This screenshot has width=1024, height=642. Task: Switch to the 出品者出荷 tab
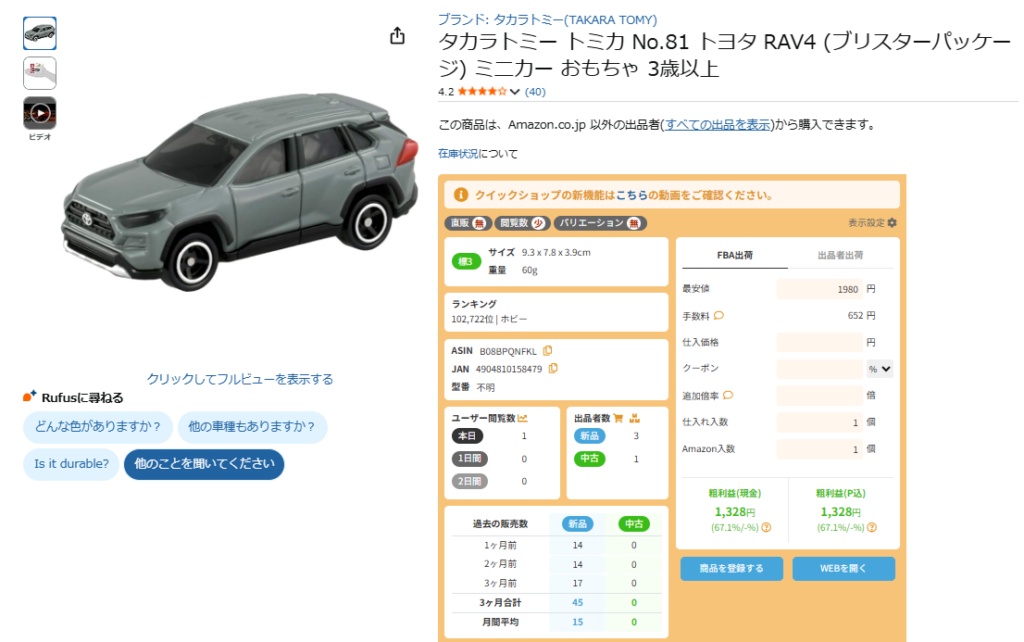click(x=840, y=255)
